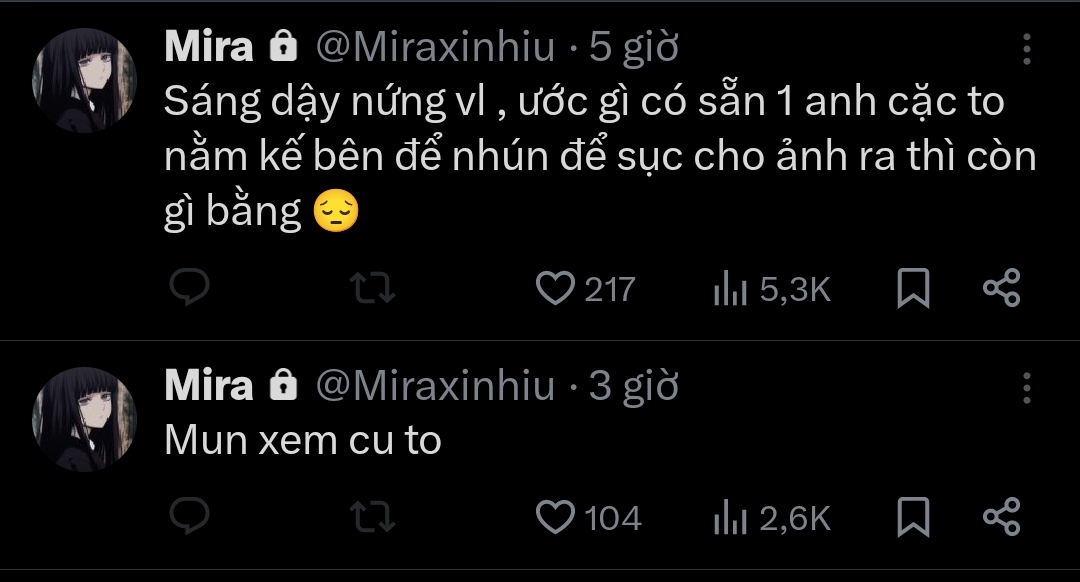Retweet the post with 104 likes
The height and width of the screenshot is (582, 1080).
(x=376, y=517)
